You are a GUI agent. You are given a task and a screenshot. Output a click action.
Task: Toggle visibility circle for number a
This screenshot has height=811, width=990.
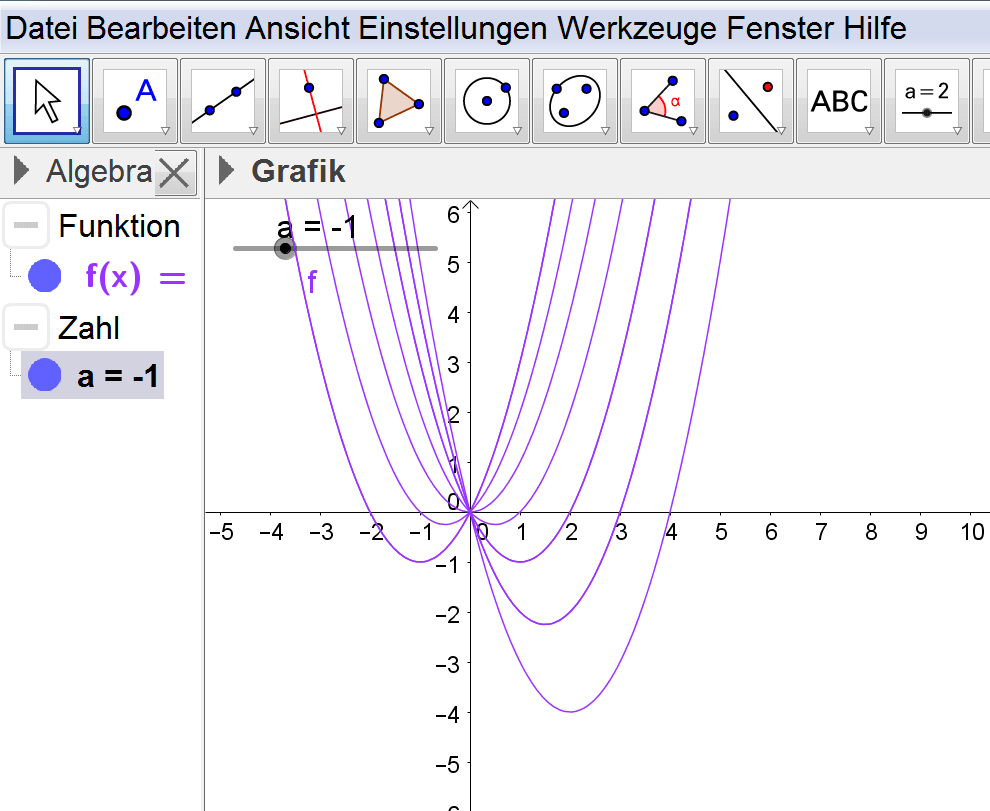[x=45, y=376]
